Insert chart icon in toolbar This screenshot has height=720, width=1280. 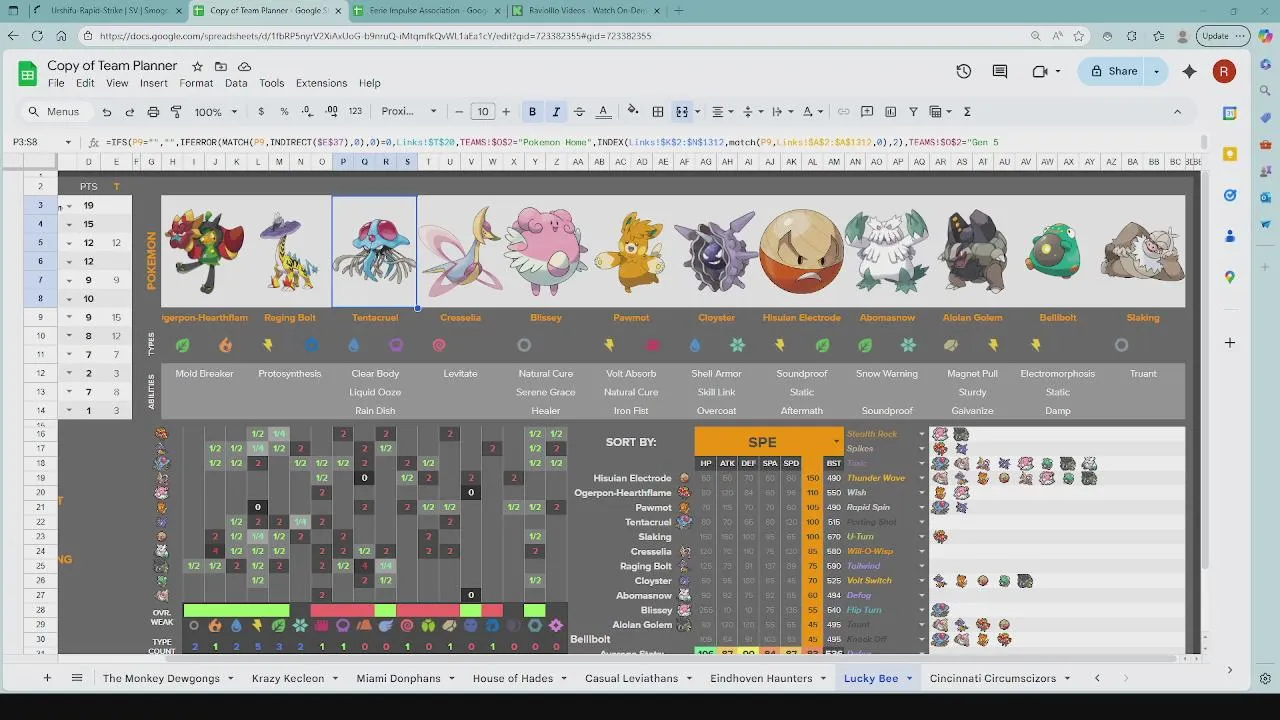(x=890, y=112)
